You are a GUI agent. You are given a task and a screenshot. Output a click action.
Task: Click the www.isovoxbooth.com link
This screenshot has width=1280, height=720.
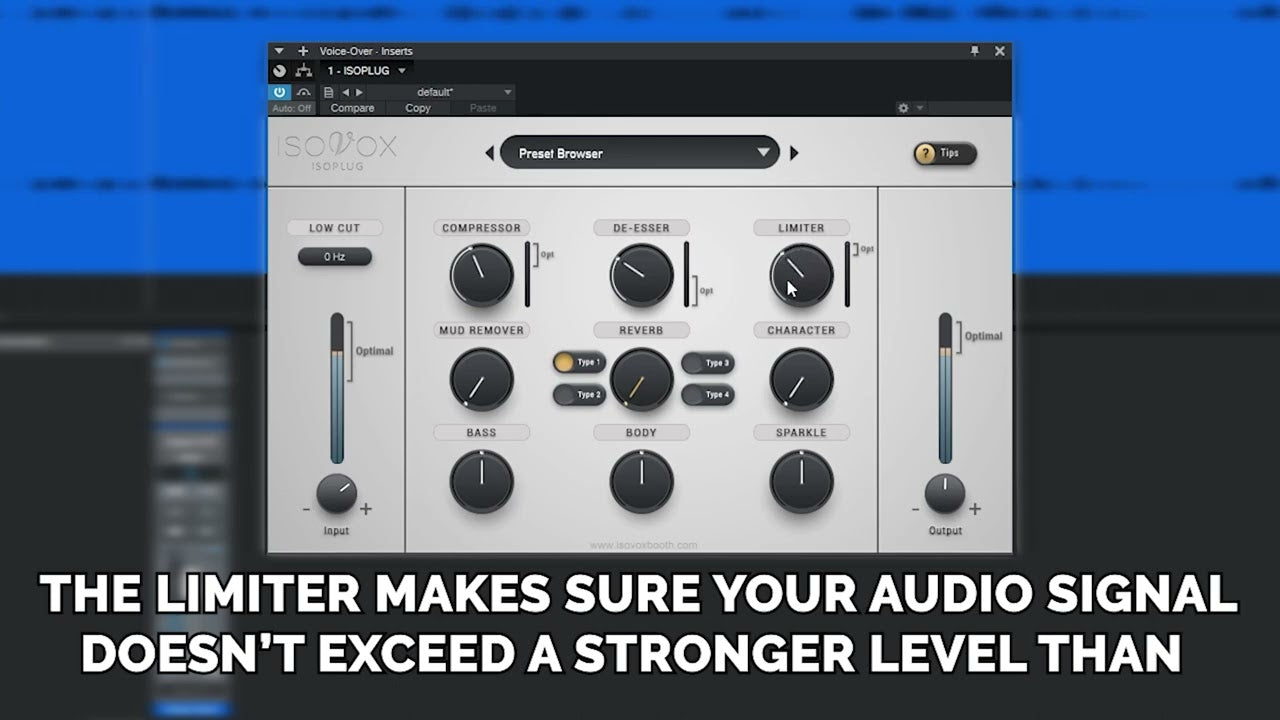coord(643,546)
